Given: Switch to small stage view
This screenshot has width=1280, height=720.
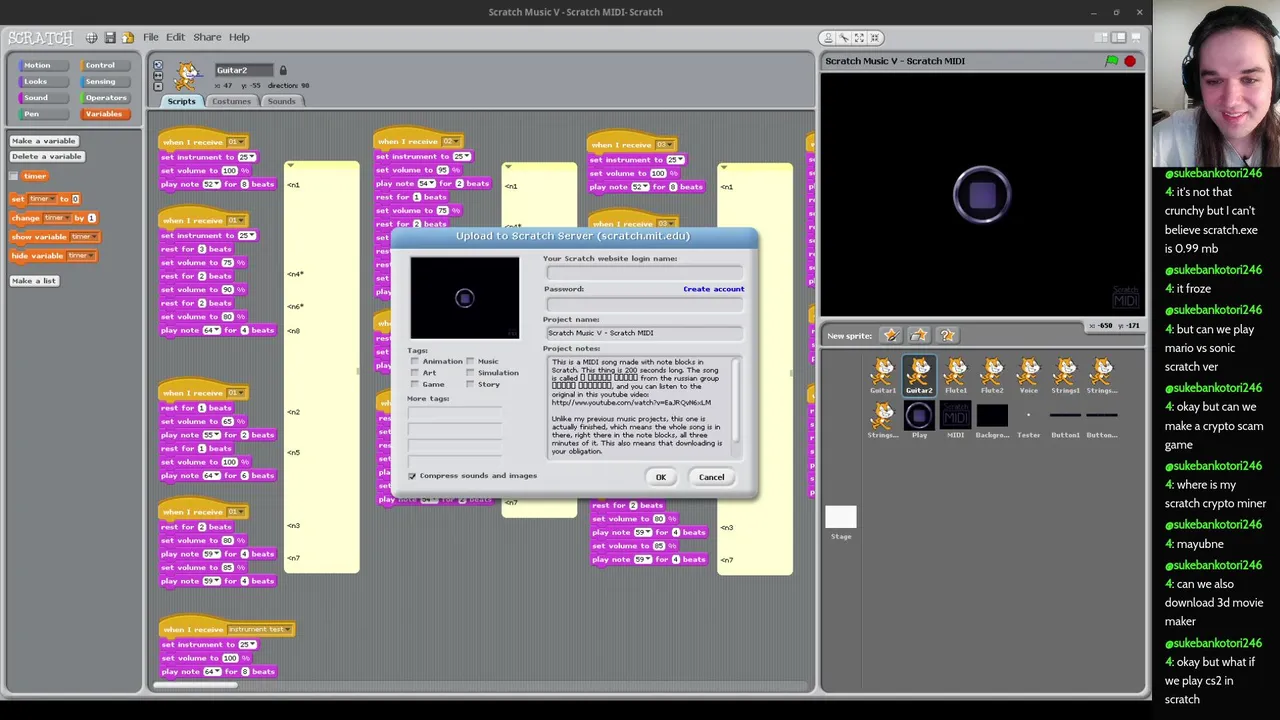Looking at the screenshot, I should [1102, 38].
